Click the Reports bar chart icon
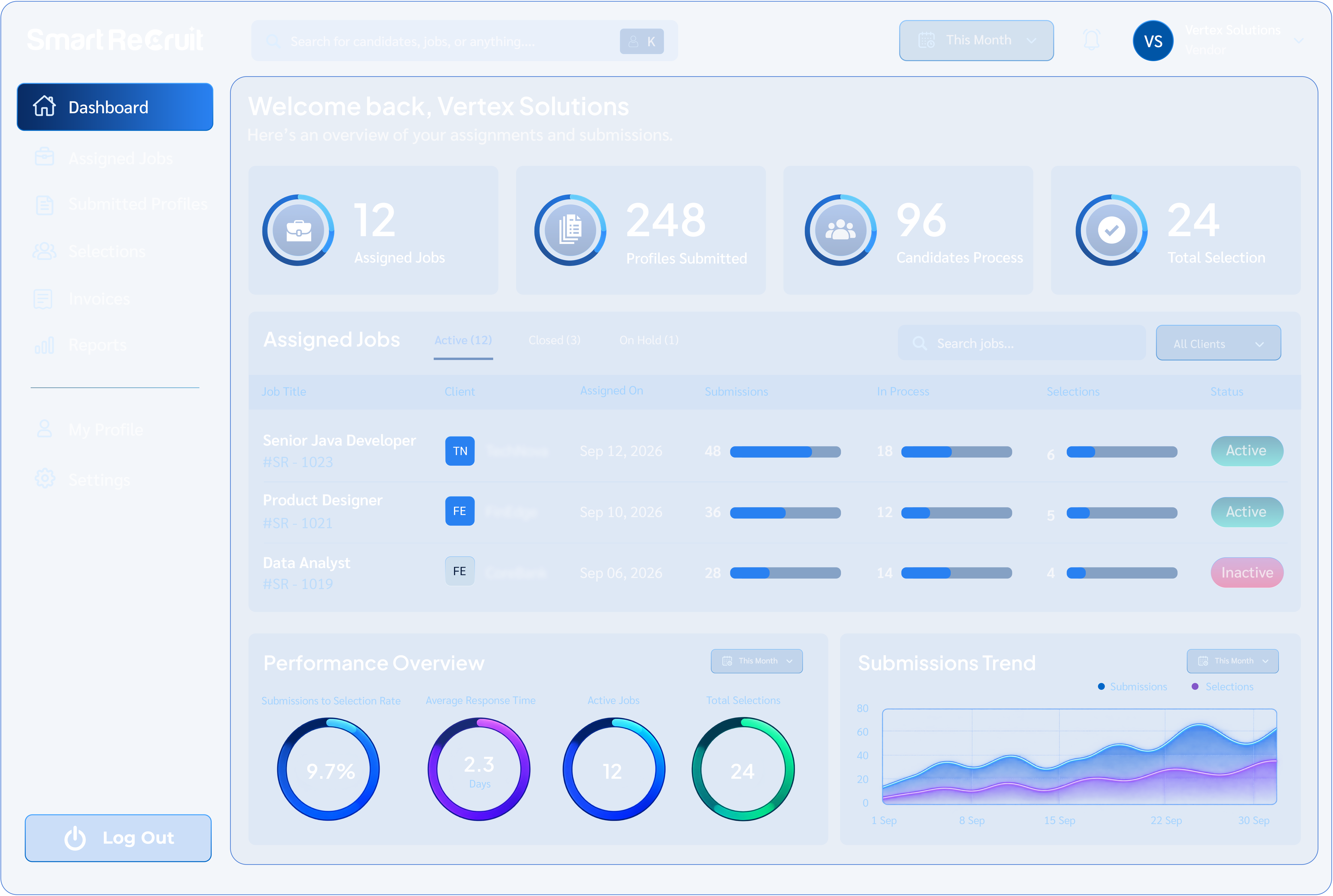 [44, 345]
